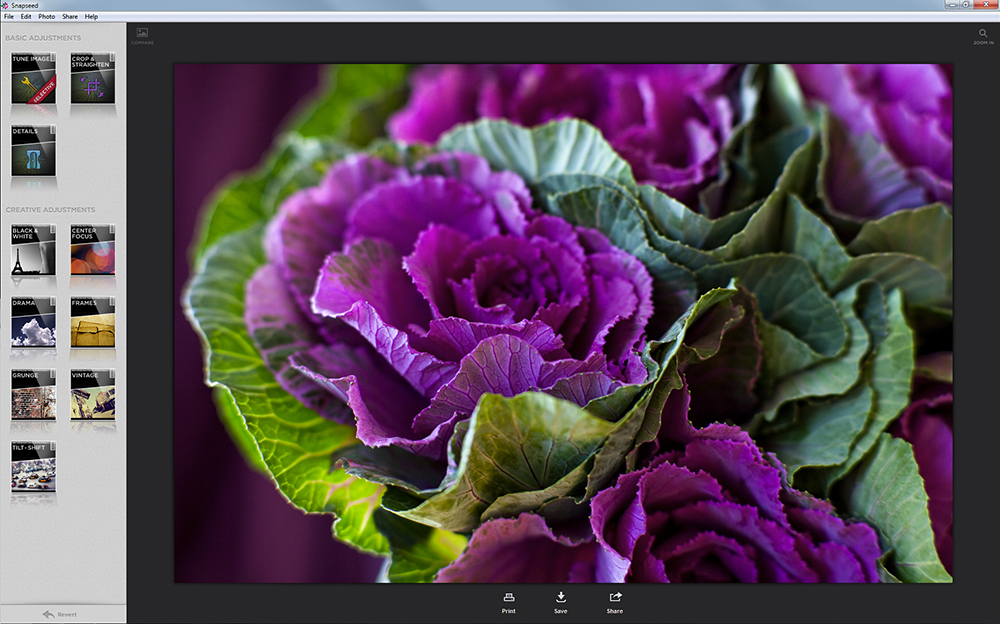Print the current photo
The height and width of the screenshot is (624, 1000).
click(509, 602)
